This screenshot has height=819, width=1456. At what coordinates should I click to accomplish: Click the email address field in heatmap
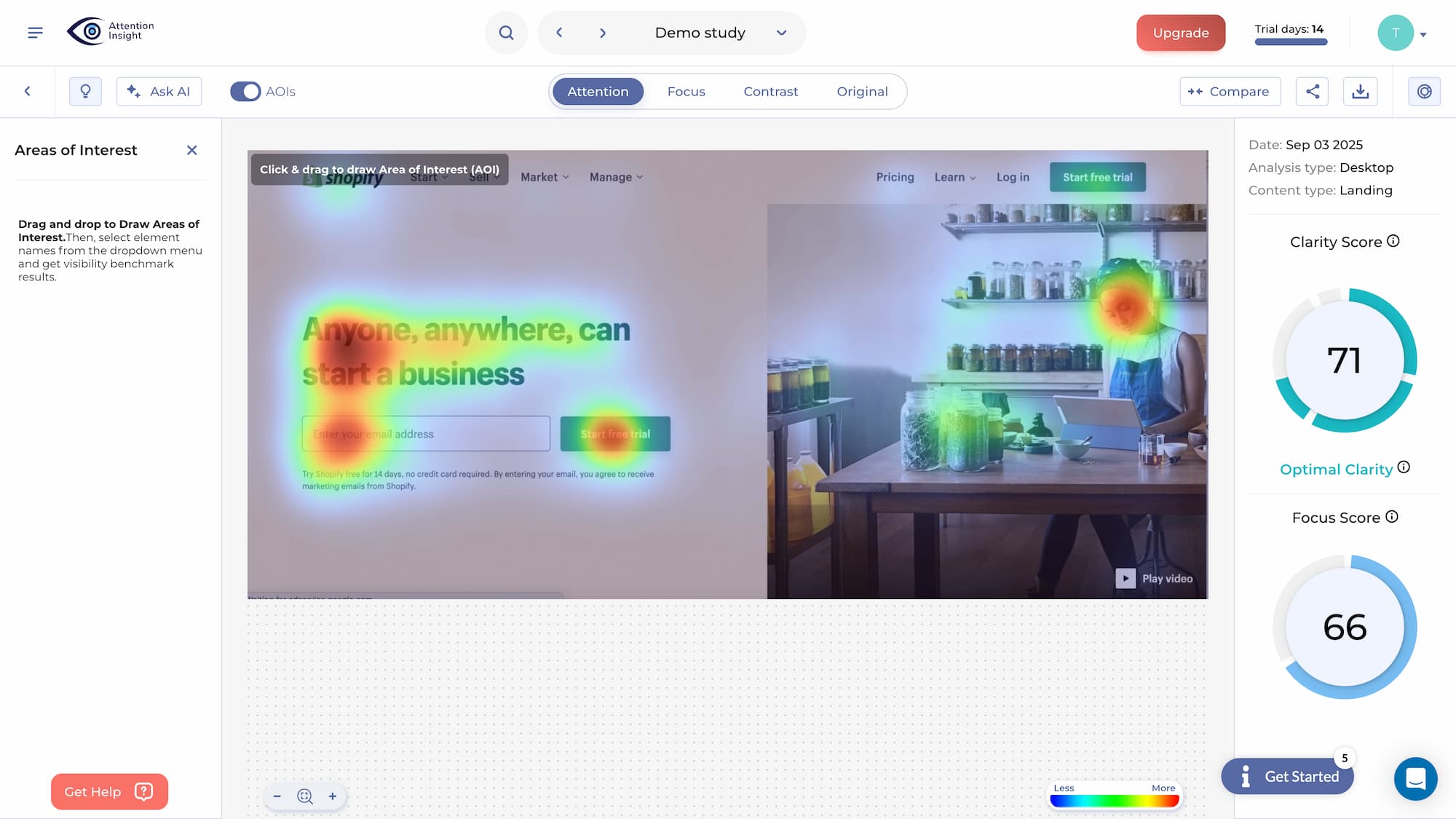(x=426, y=434)
